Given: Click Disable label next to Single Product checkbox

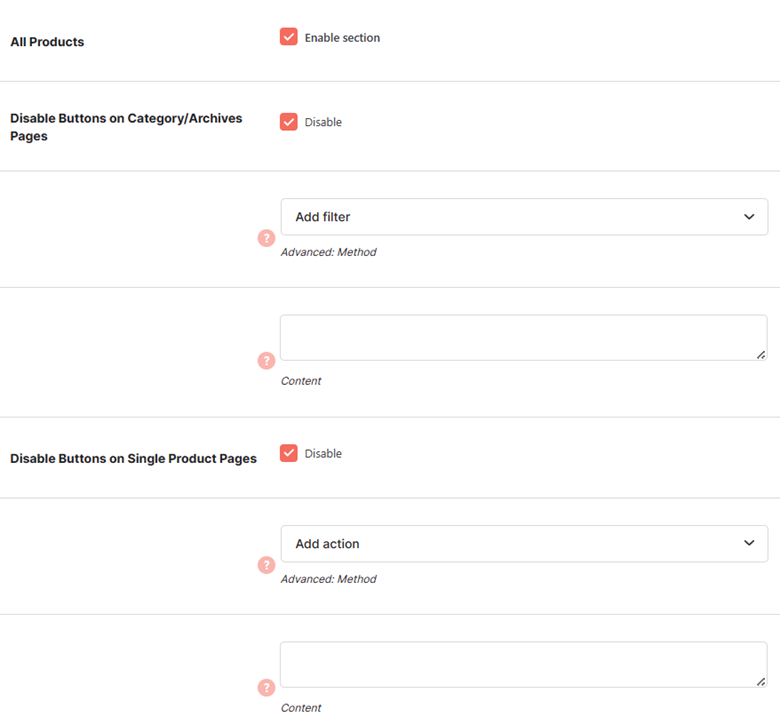Looking at the screenshot, I should tap(323, 454).
